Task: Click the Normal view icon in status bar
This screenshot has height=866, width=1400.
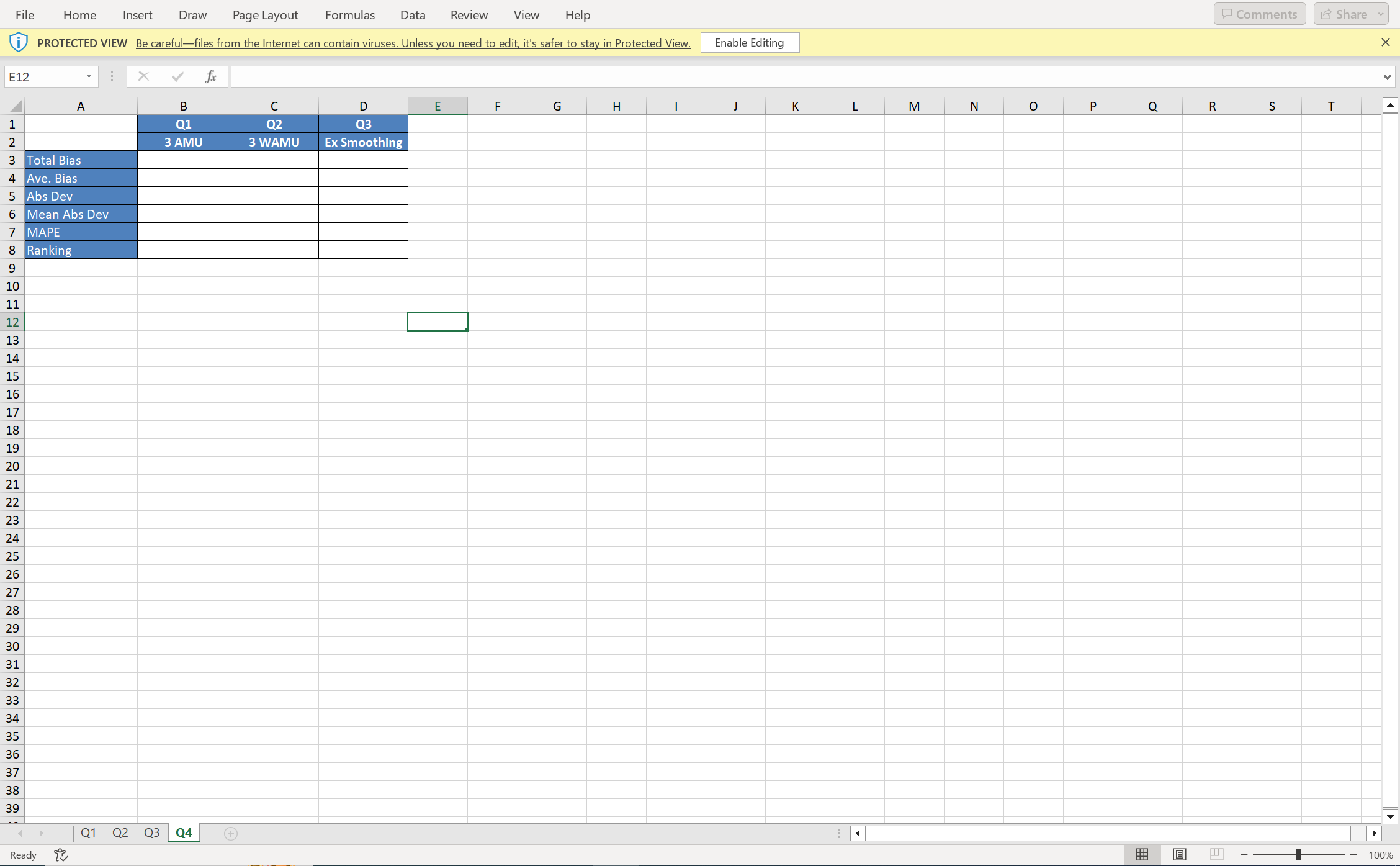Action: click(1141, 855)
